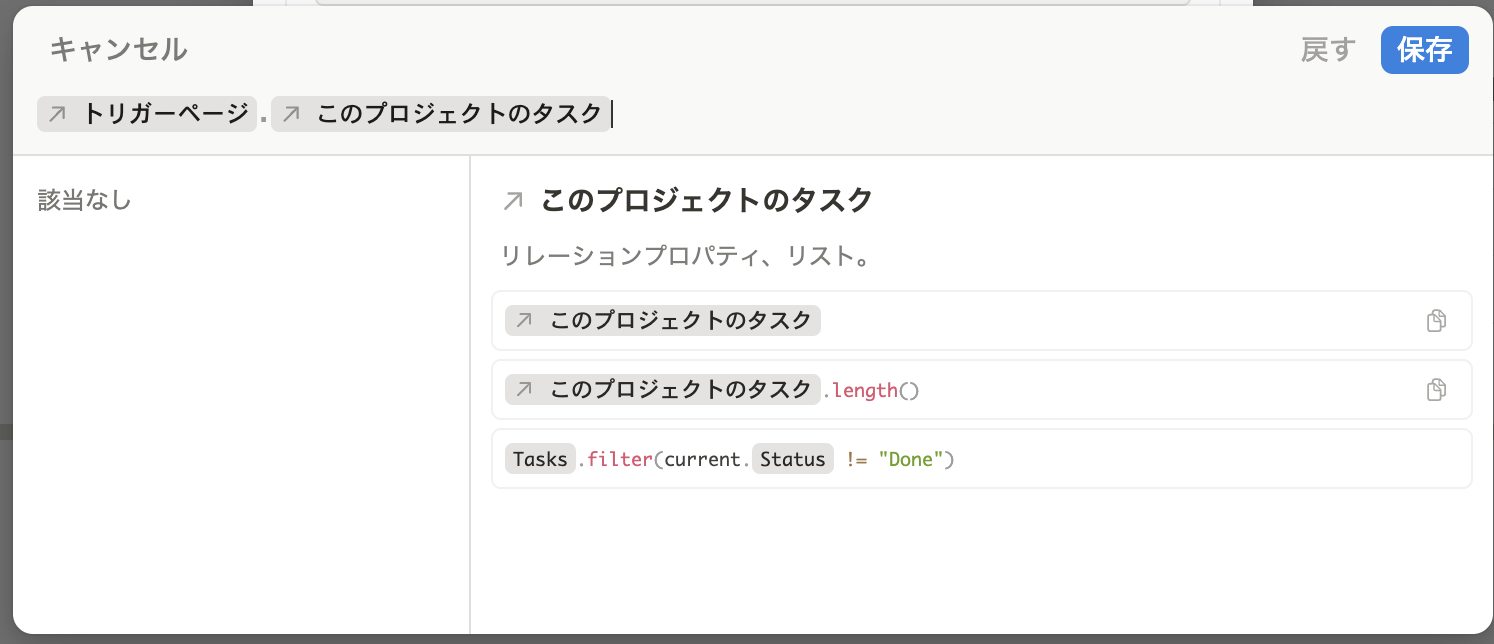Image resolution: width=1494 pixels, height=644 pixels.
Task: Click the Tasks chip in the filter example
Action: (540, 459)
